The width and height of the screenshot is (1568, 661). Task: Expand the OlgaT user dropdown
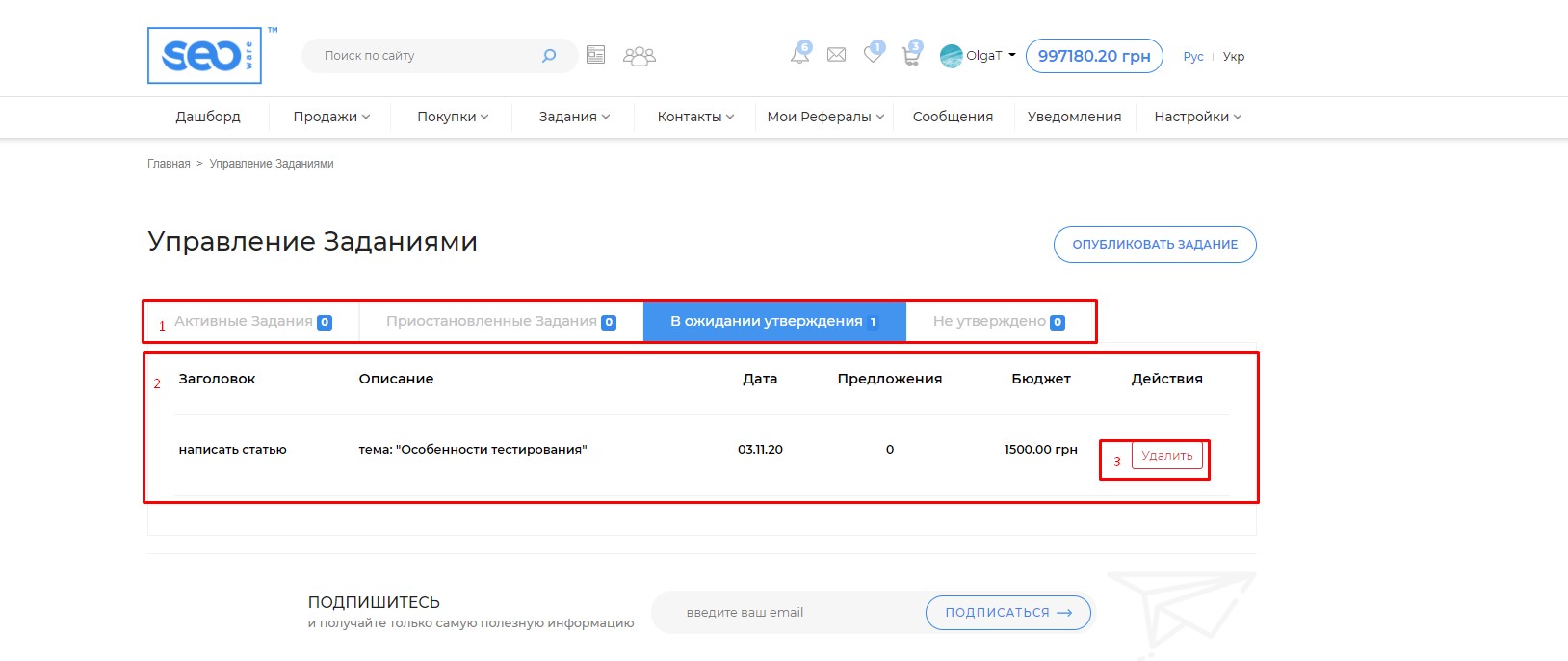[x=978, y=56]
